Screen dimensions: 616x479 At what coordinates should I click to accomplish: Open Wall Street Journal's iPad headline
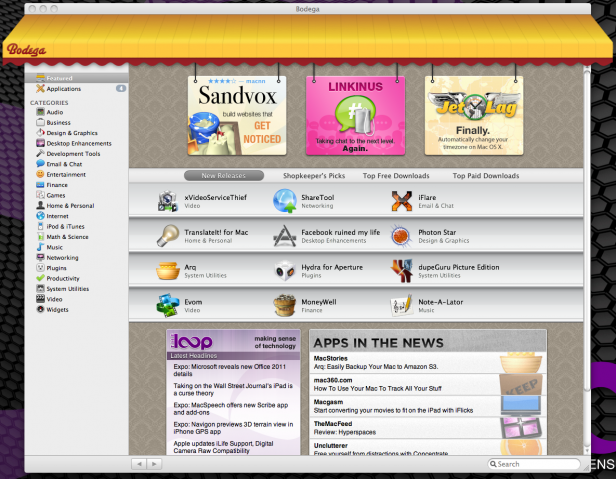pyautogui.click(x=233, y=389)
